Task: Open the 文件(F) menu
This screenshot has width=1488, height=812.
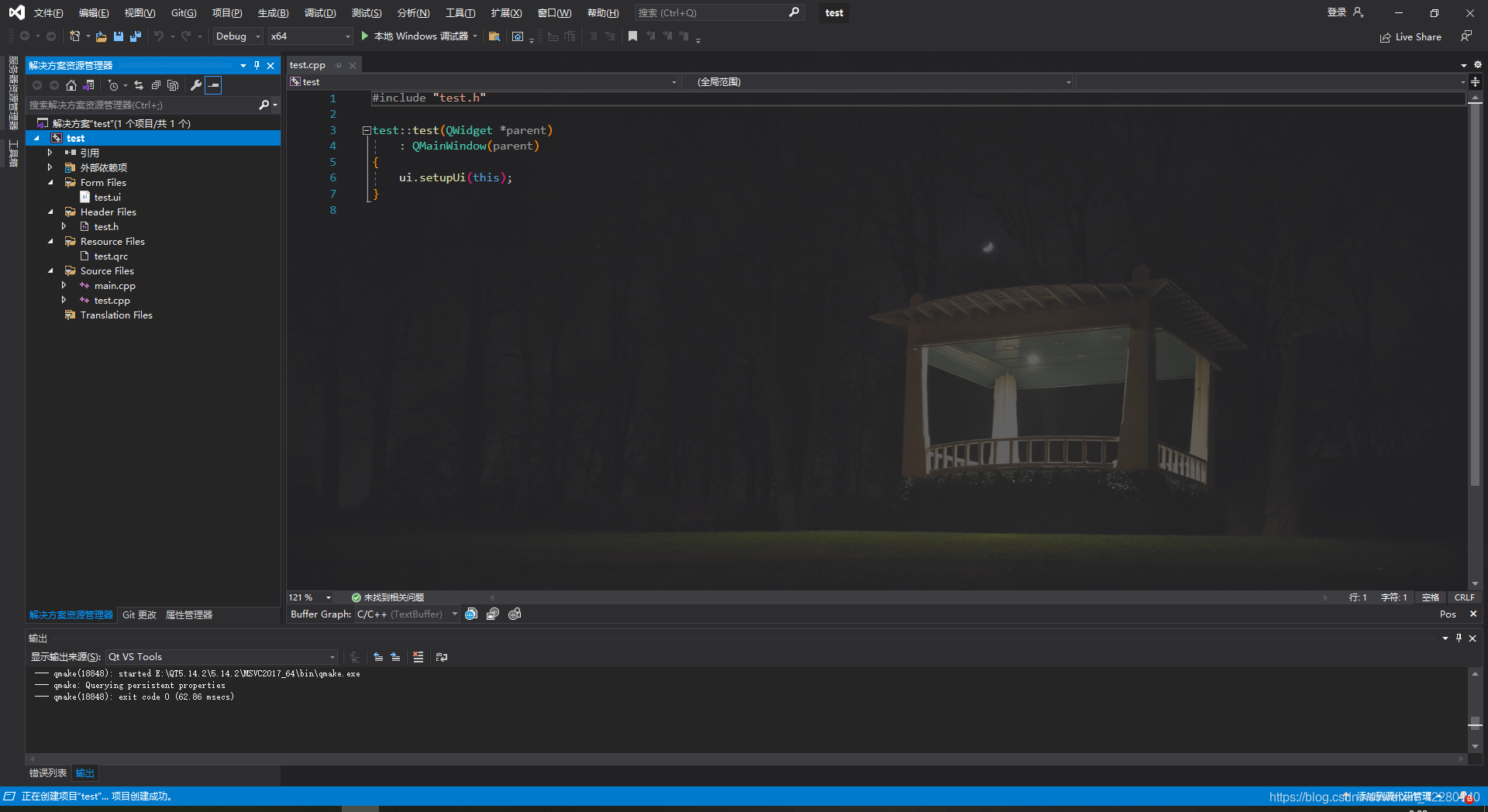Action: point(48,12)
